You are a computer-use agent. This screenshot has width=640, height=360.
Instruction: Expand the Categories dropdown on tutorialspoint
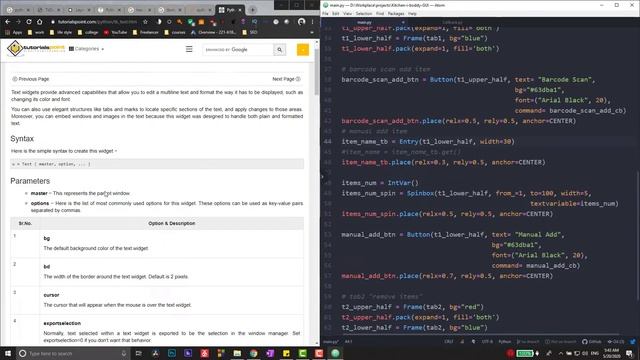pos(87,49)
